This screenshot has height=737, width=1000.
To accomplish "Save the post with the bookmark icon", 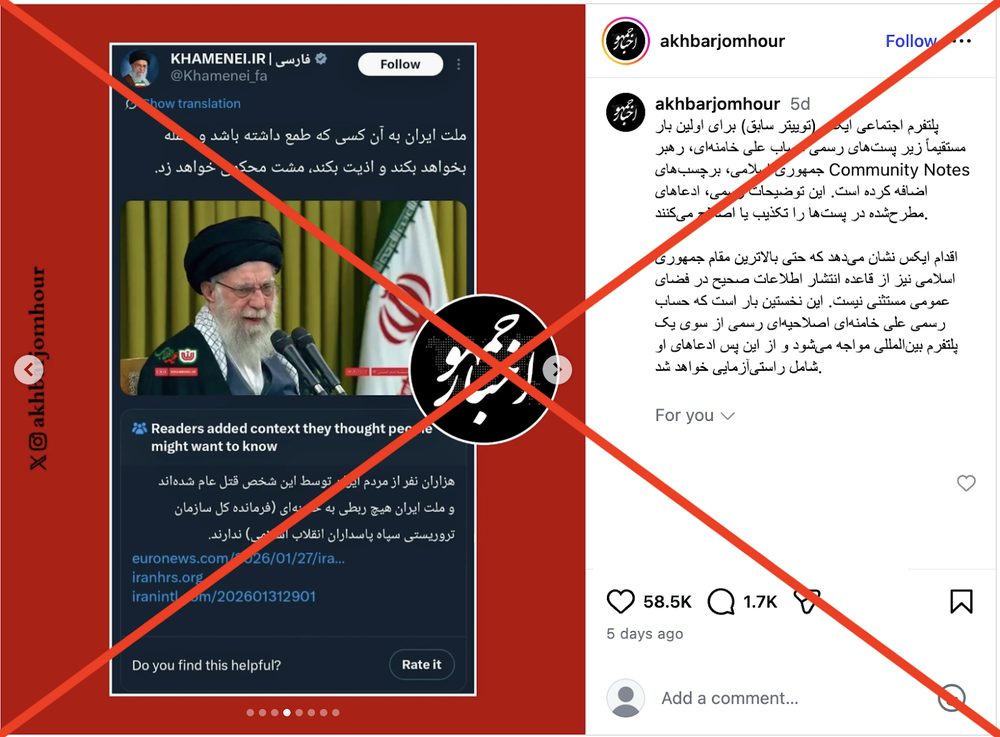I will pos(961,601).
